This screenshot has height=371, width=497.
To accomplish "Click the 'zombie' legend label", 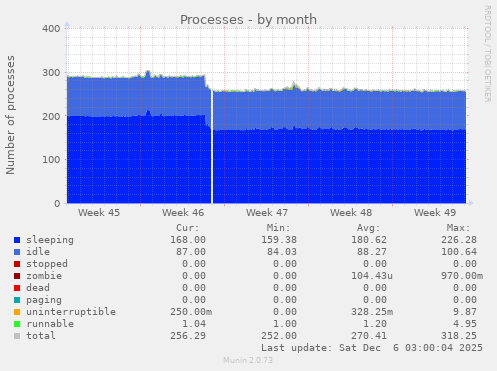I will click(x=44, y=276).
